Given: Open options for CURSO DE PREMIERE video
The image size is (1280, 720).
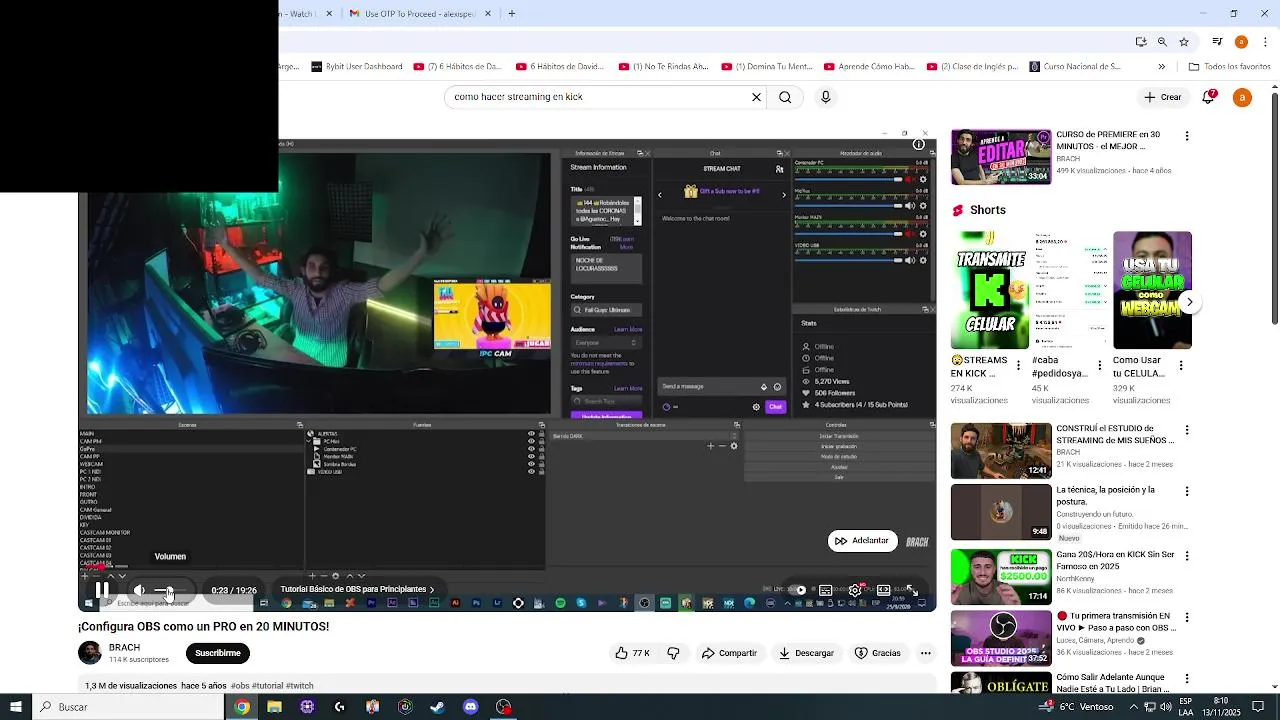Looking at the screenshot, I should (1187, 136).
